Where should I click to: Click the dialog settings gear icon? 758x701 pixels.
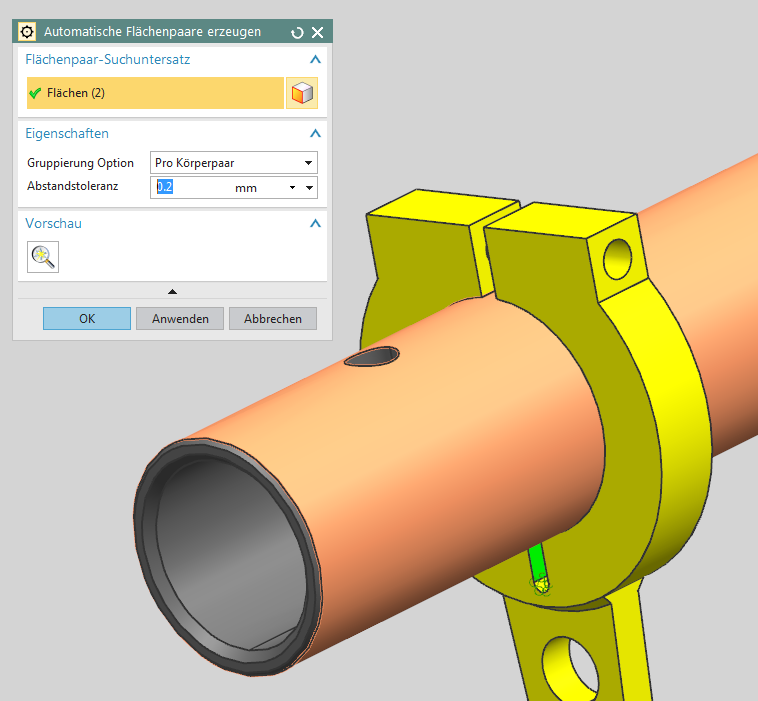(x=27, y=32)
